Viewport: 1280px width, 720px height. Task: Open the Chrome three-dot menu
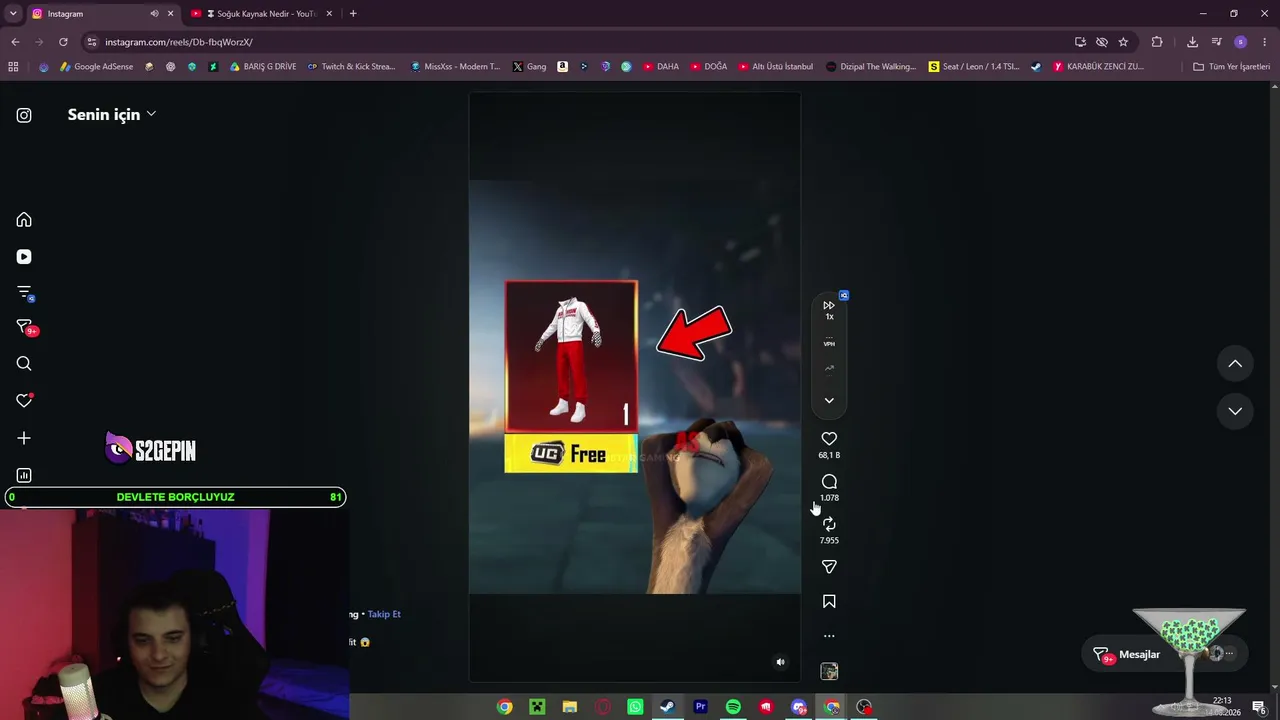[1265, 42]
